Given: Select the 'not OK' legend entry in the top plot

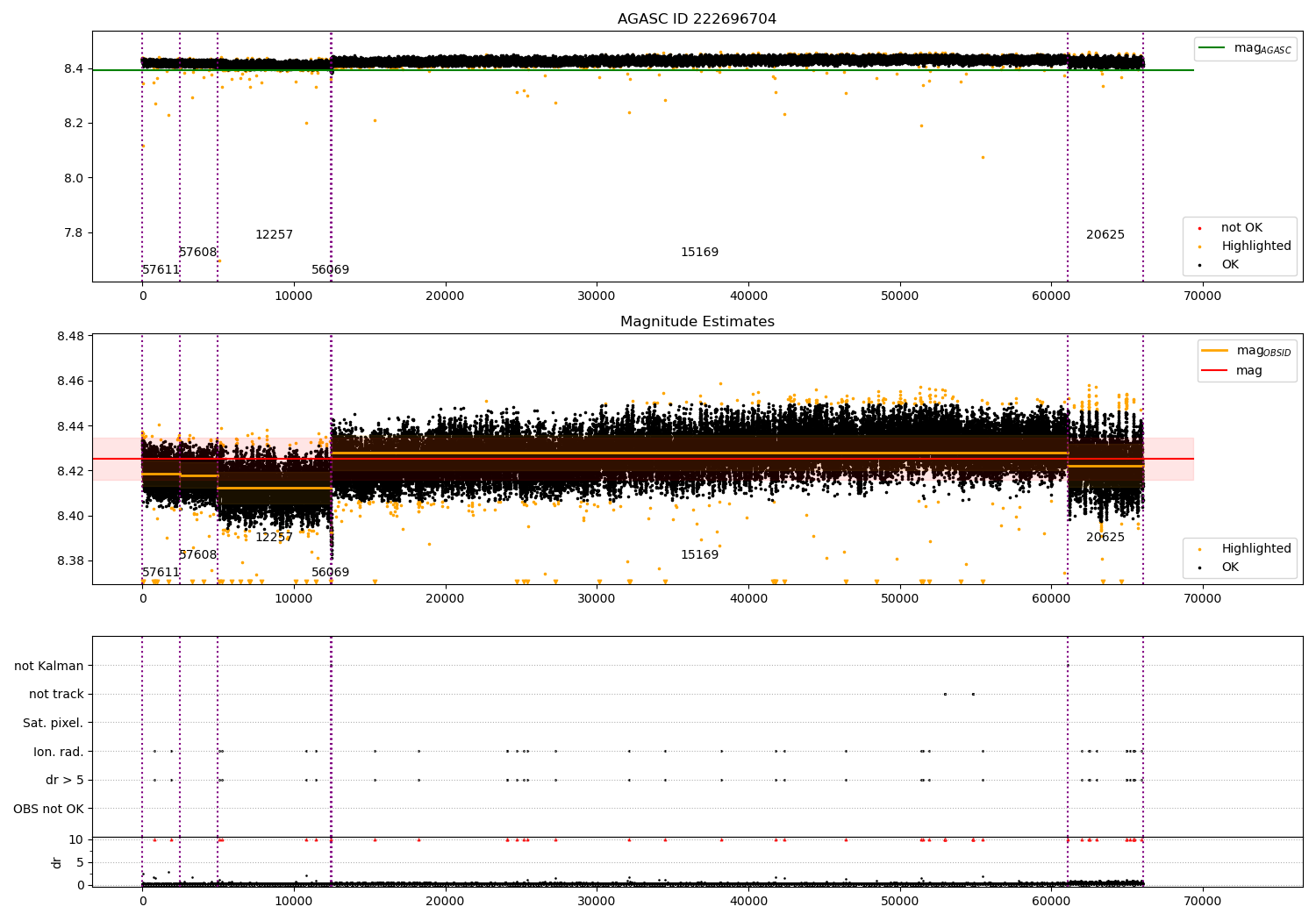Looking at the screenshot, I should (1241, 228).
